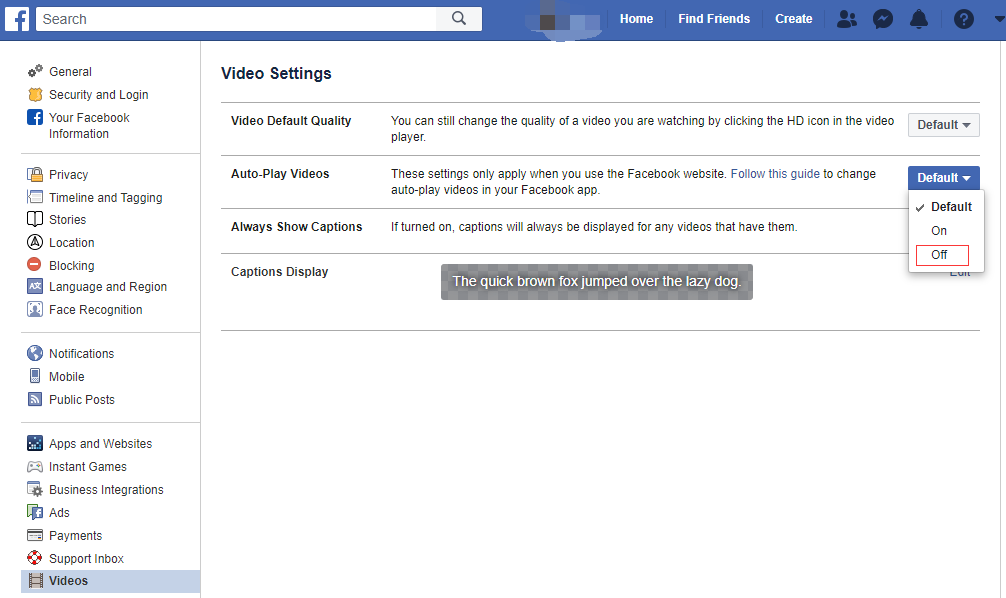The image size is (1006, 598).
Task: Open 'Apps and Websites' label
Action: point(101,444)
